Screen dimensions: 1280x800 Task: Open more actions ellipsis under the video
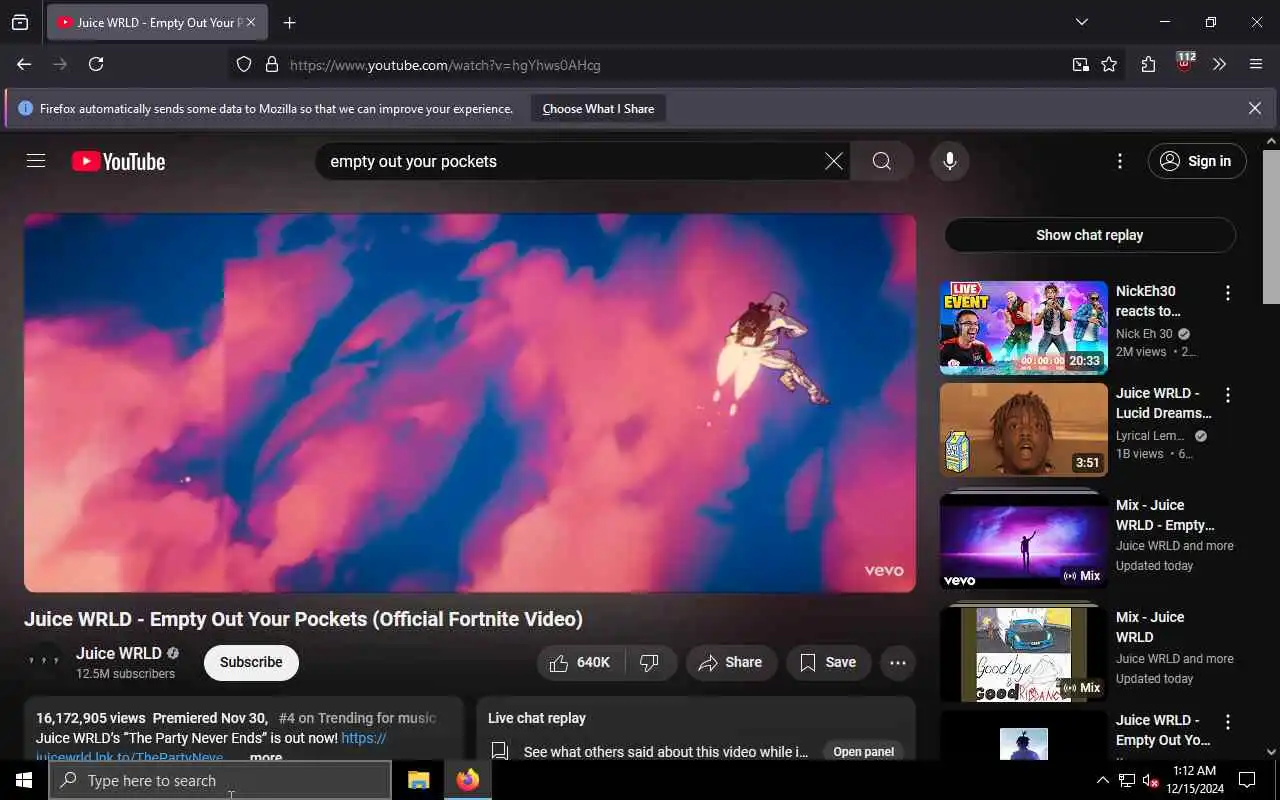[897, 662]
